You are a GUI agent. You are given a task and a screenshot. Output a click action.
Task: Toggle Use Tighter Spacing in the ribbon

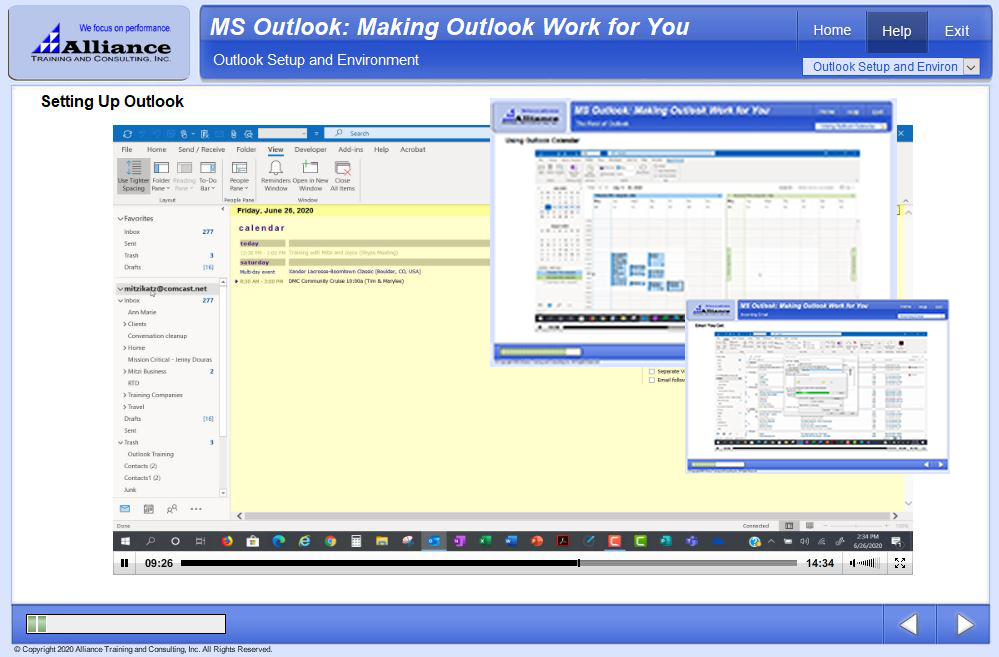coord(133,175)
